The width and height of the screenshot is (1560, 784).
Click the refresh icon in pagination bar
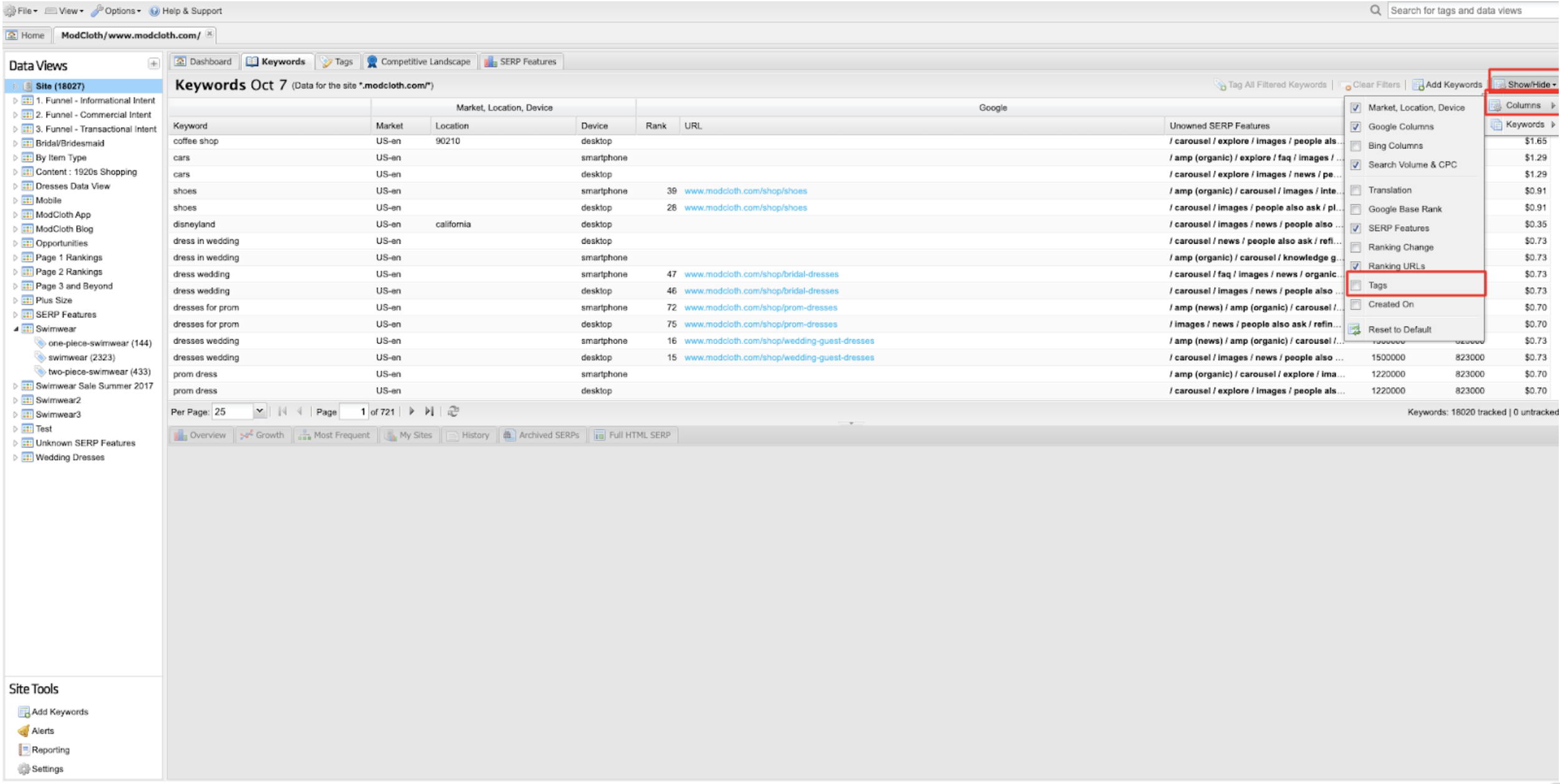453,411
